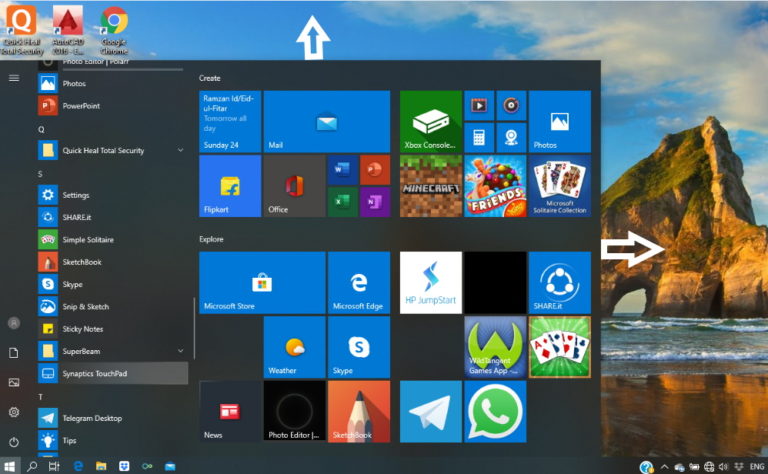Expand the Start menu hamburger button
768x474 pixels.
pyautogui.click(x=14, y=78)
